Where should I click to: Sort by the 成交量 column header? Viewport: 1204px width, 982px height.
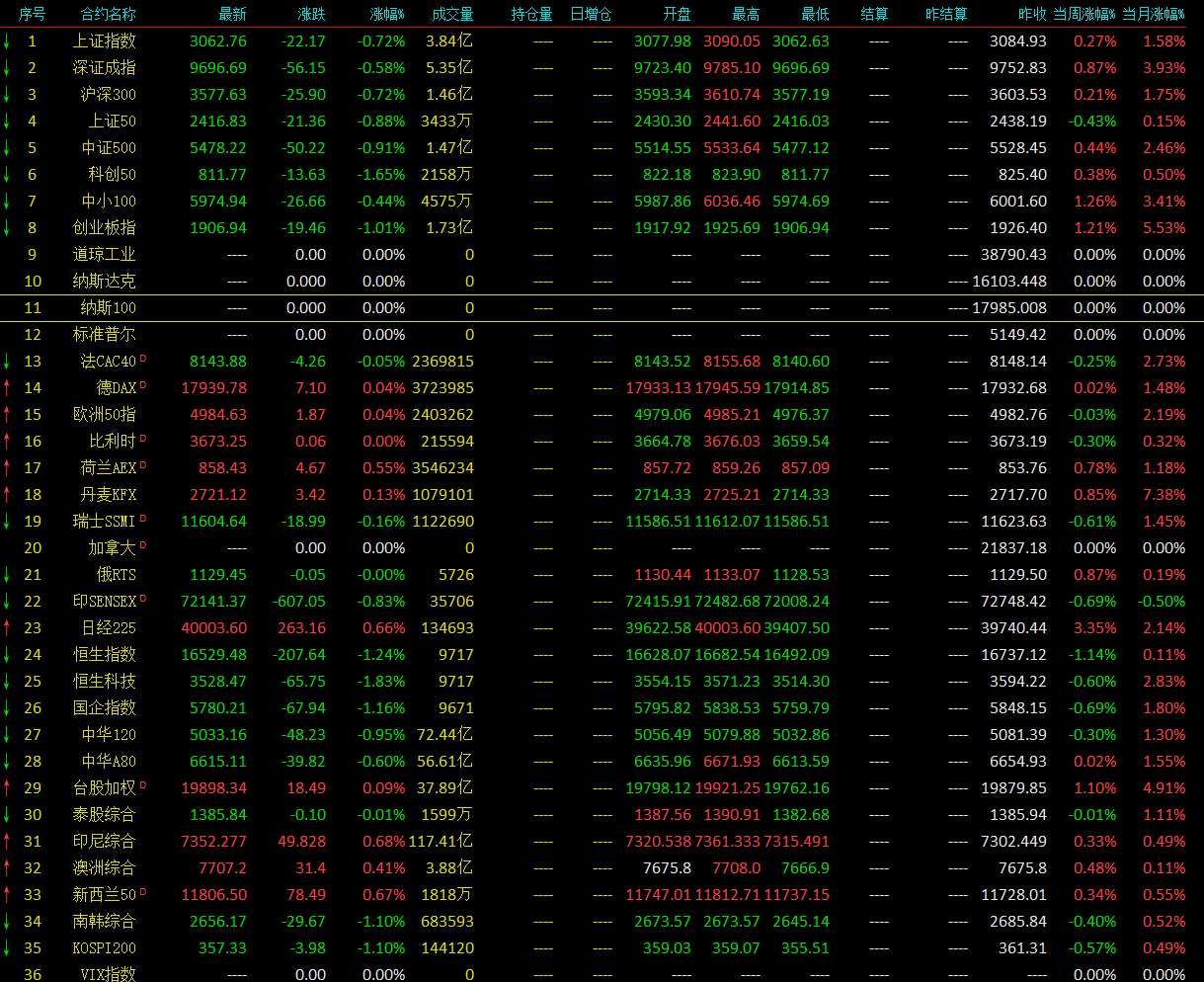click(452, 15)
